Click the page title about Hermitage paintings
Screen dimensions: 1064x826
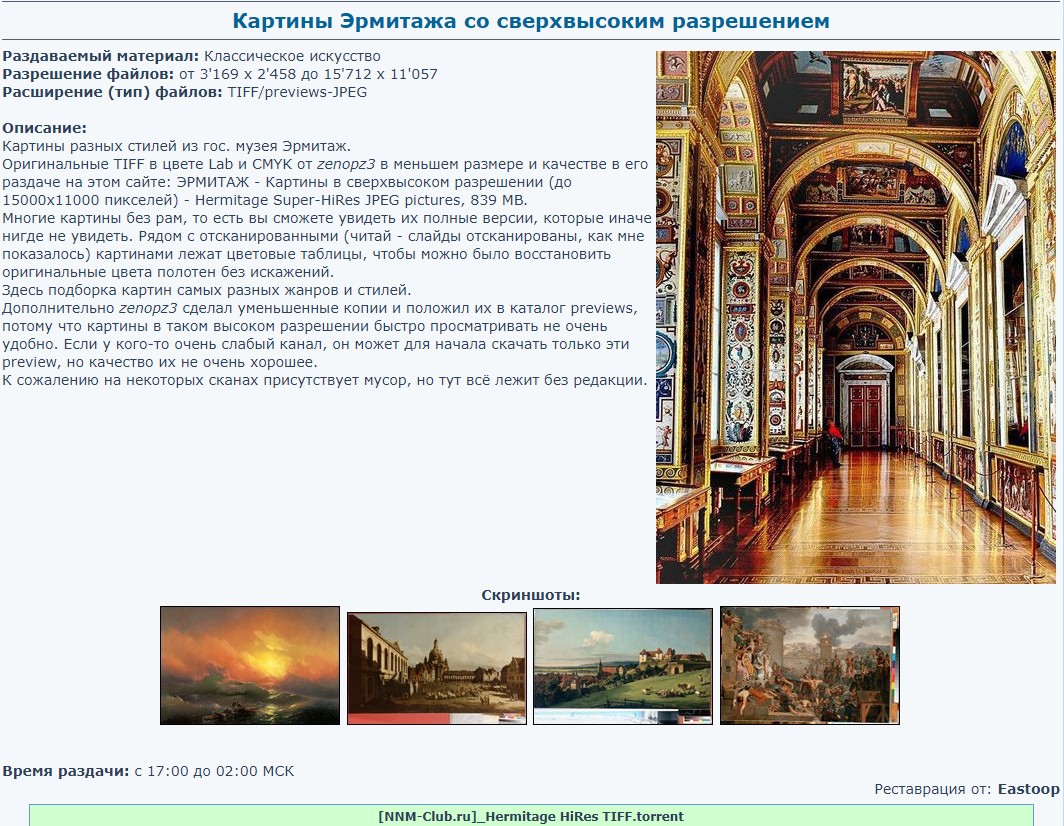point(531,21)
